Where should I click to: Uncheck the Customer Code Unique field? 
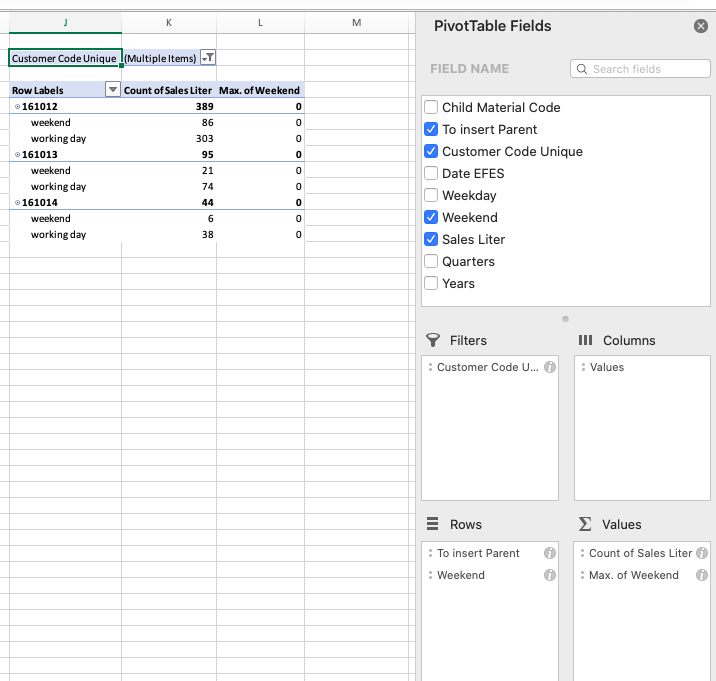pyautogui.click(x=431, y=151)
